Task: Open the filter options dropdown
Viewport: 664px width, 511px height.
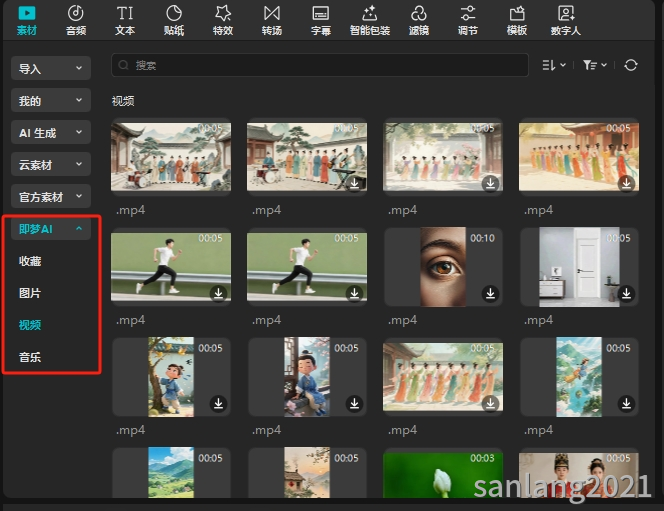Action: click(x=595, y=65)
